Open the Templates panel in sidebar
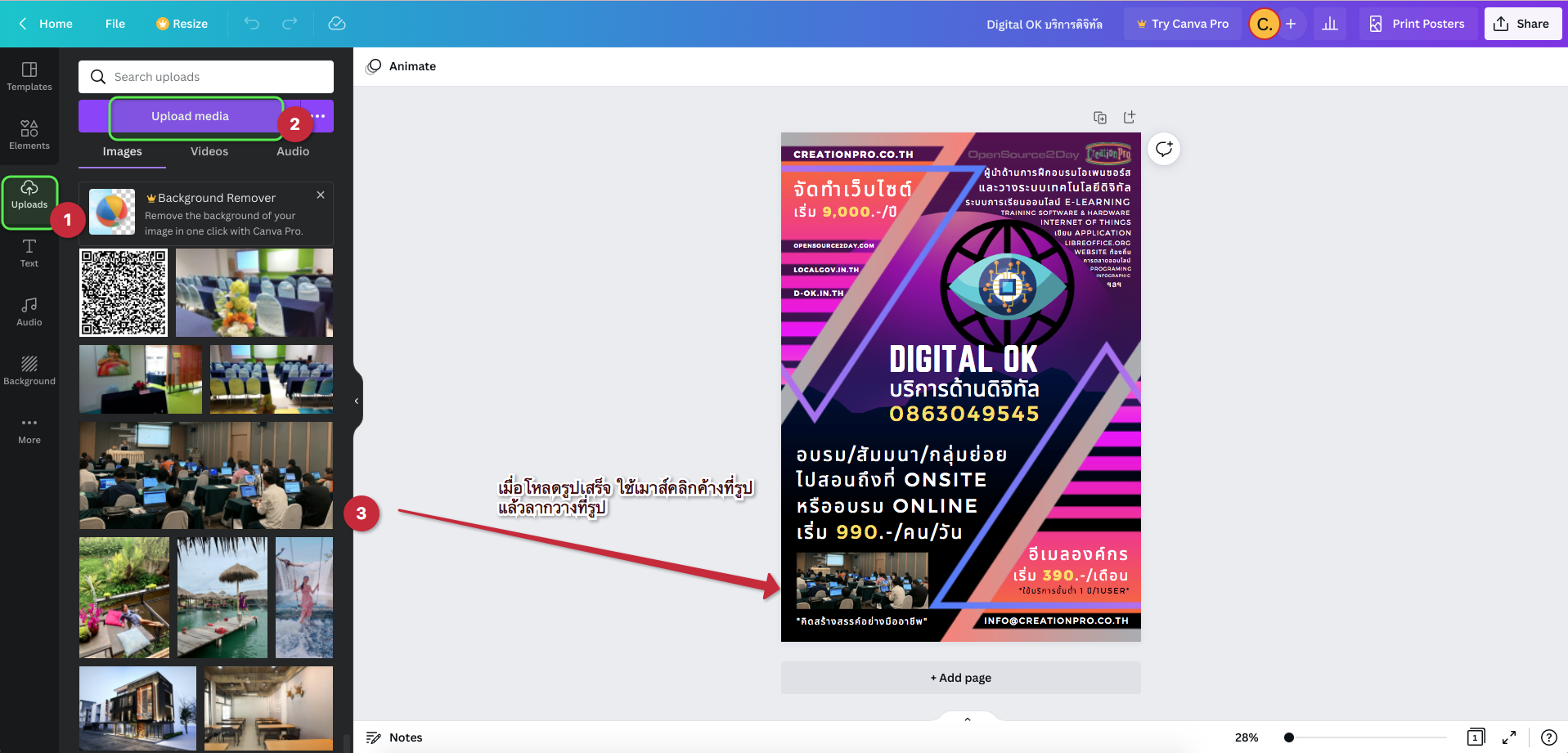 [x=29, y=76]
